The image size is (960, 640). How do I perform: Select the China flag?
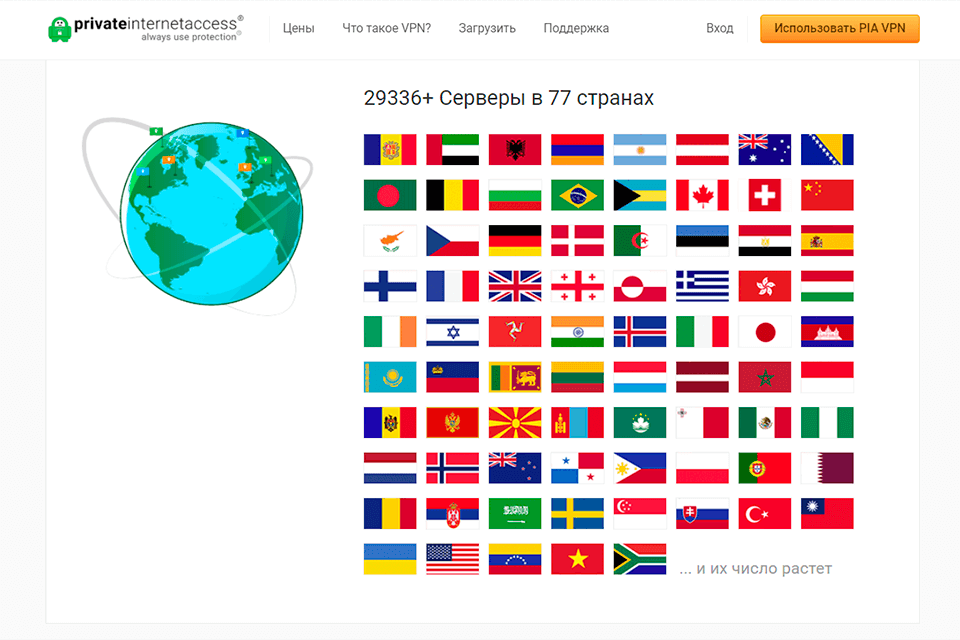[x=827, y=195]
